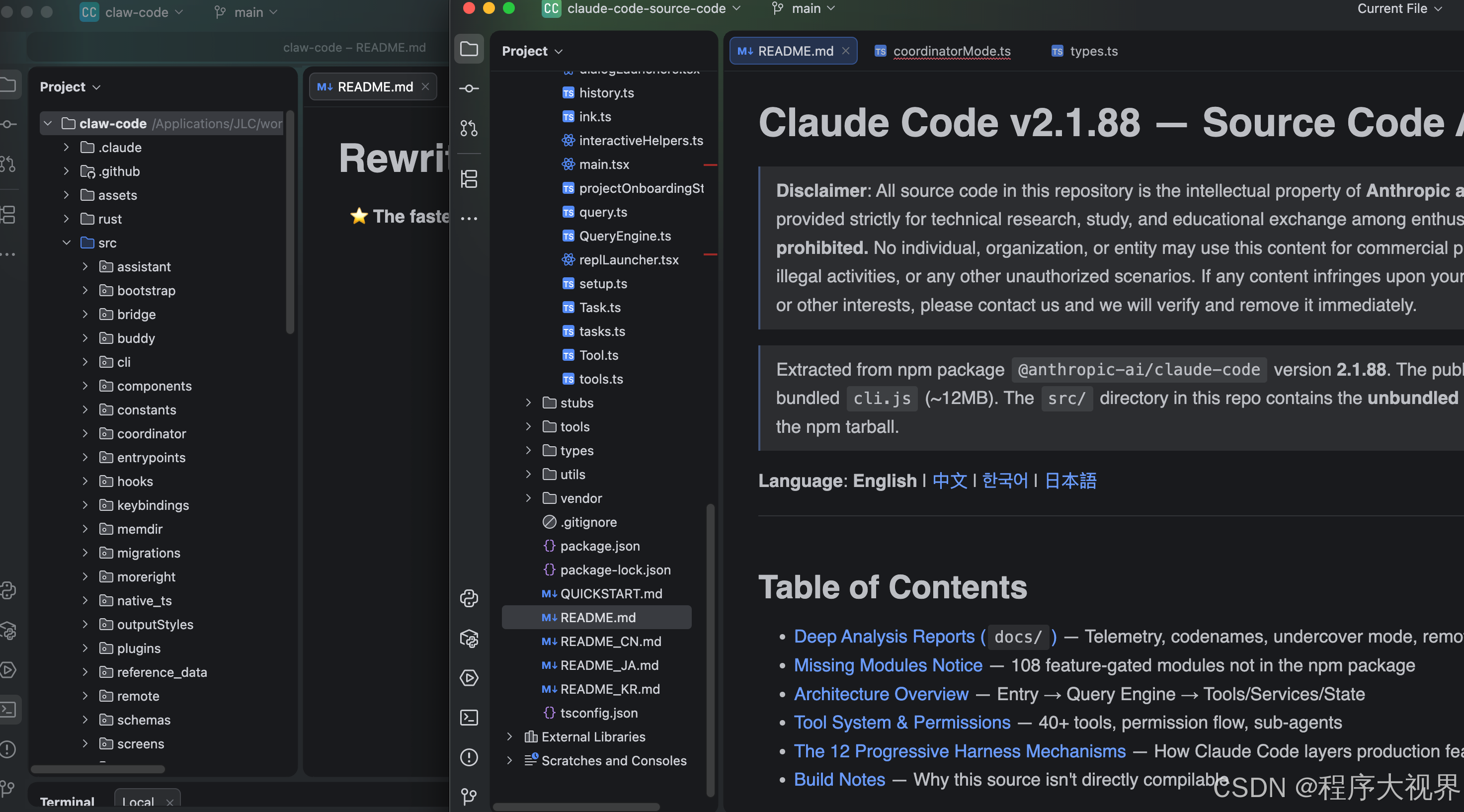The width and height of the screenshot is (1464, 812).
Task: Select README_CN.md in the project tree
Action: [x=610, y=642]
